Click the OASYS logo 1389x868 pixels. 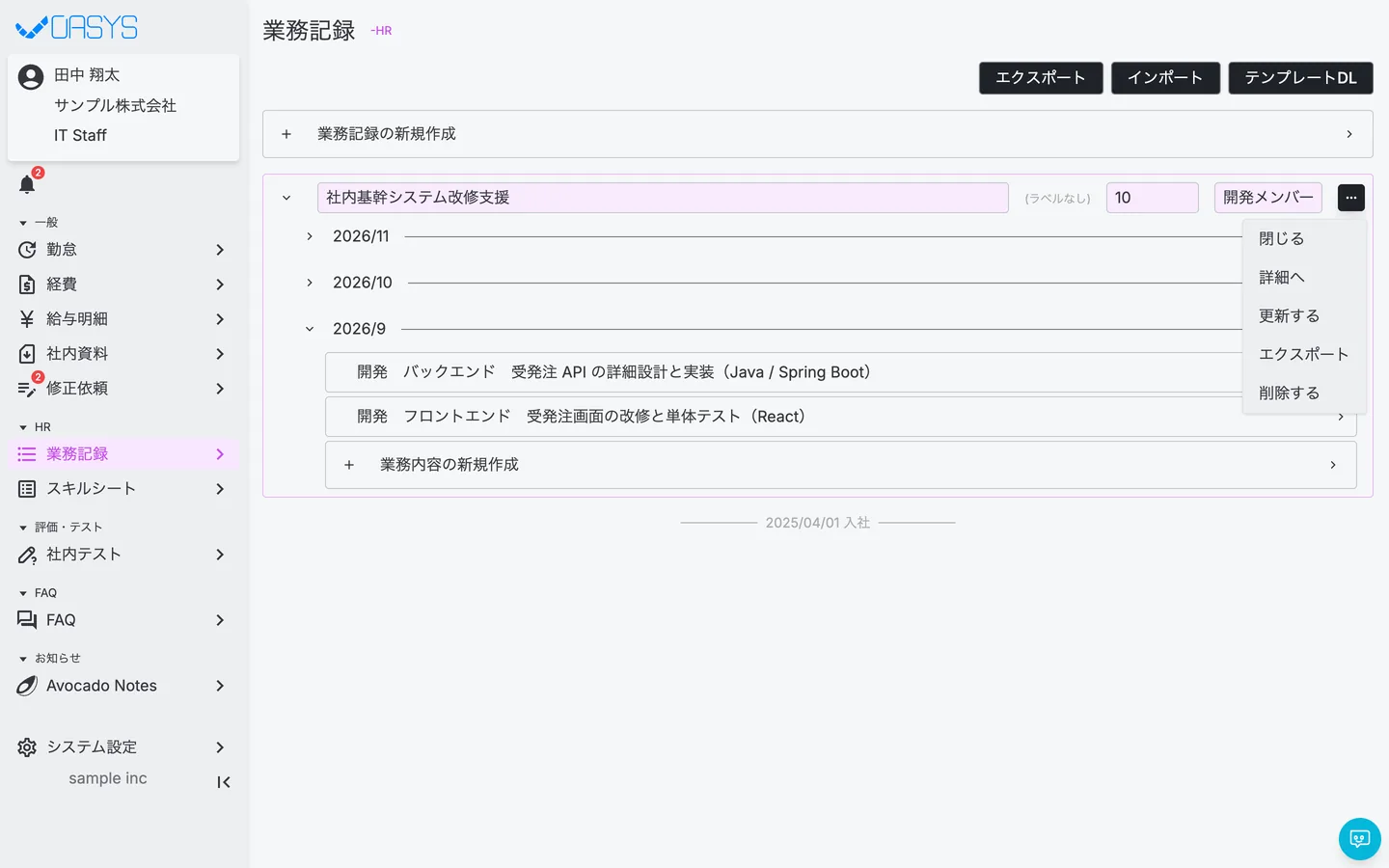point(76,27)
